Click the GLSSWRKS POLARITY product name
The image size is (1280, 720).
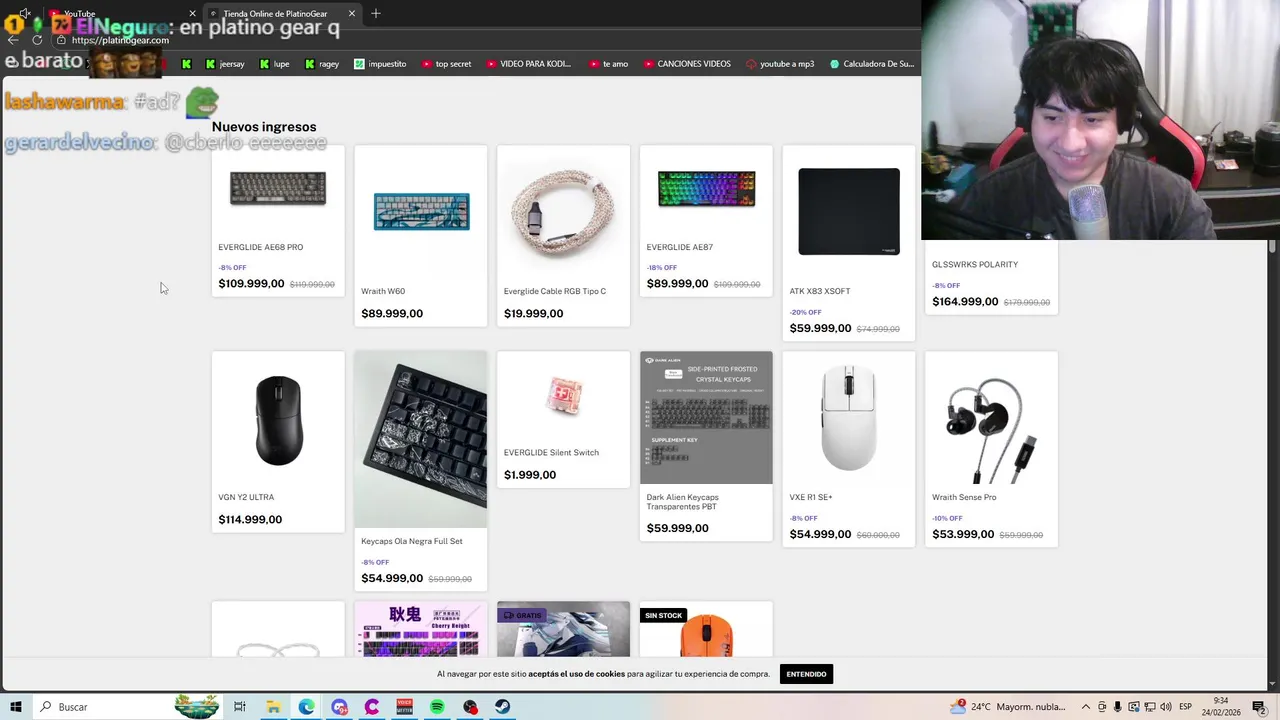click(975, 264)
